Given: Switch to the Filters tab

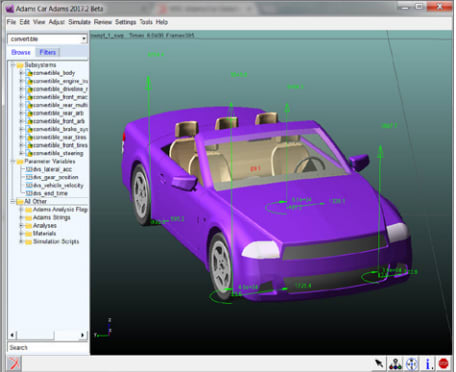Looking at the screenshot, I should click(x=48, y=52).
